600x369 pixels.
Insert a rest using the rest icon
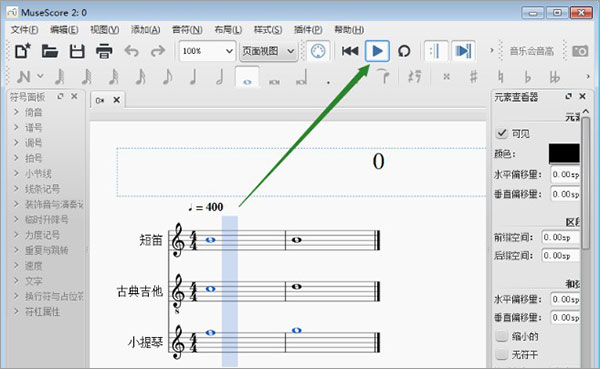(x=414, y=77)
